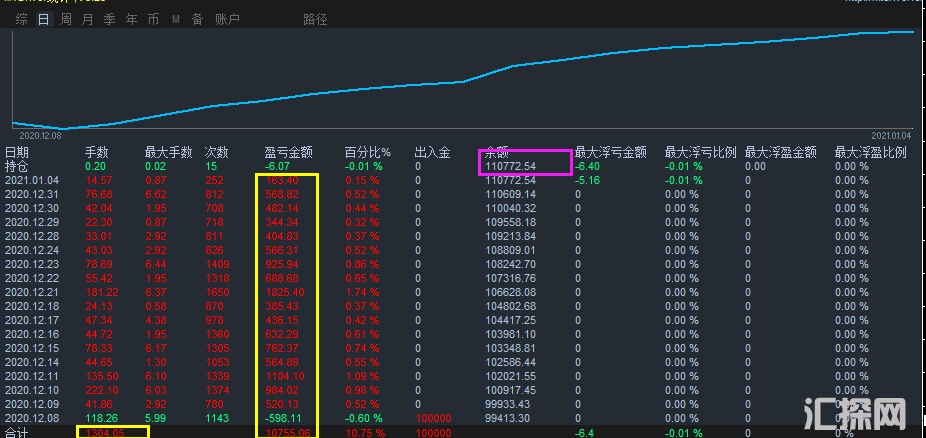Click the 持仓 position row label
The image size is (926, 438).
tap(17, 166)
